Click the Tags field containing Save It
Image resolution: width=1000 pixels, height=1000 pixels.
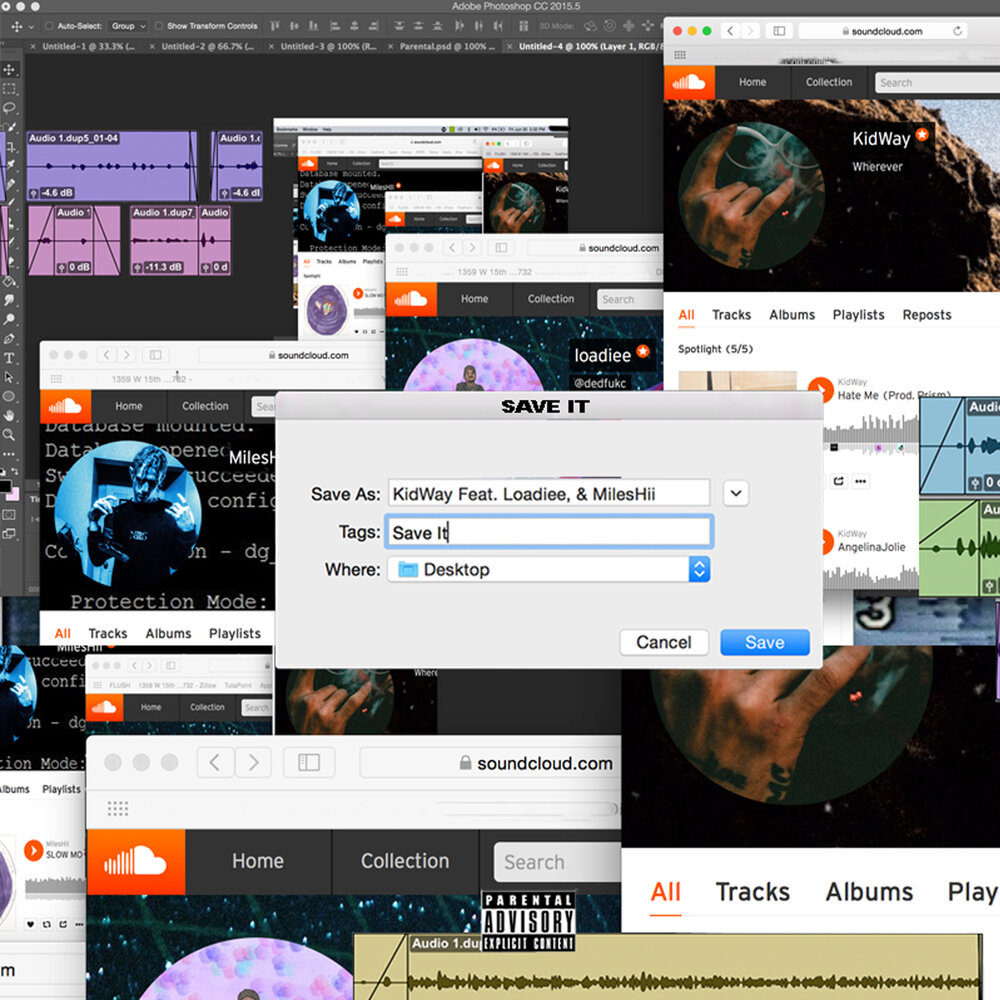click(549, 532)
